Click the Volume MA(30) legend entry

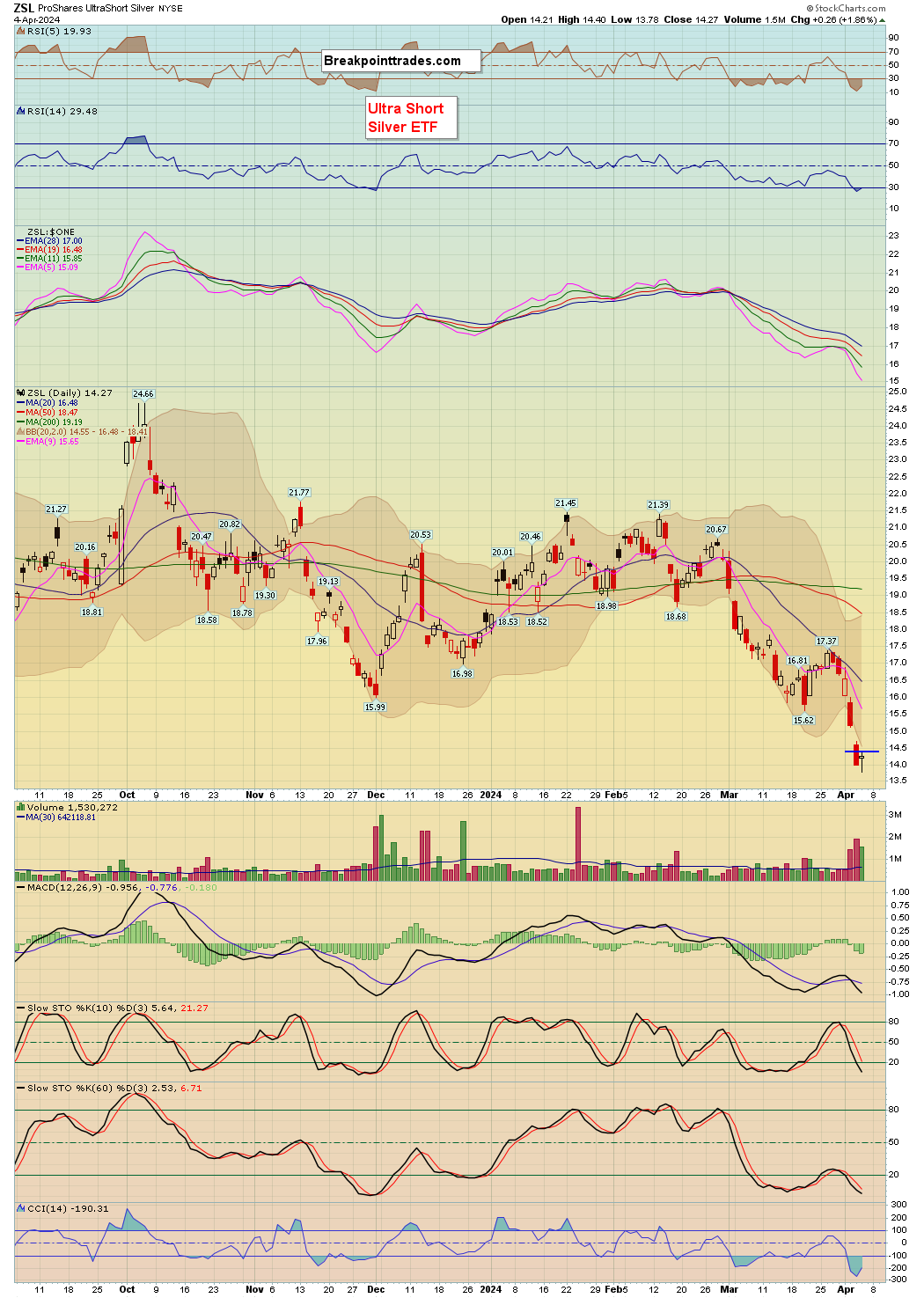(60, 818)
